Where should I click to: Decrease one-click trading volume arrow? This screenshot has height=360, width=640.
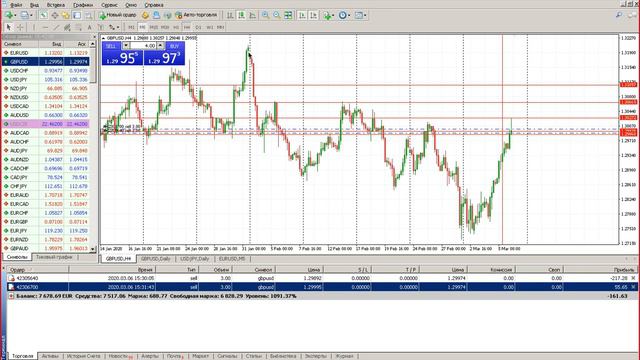(126, 46)
